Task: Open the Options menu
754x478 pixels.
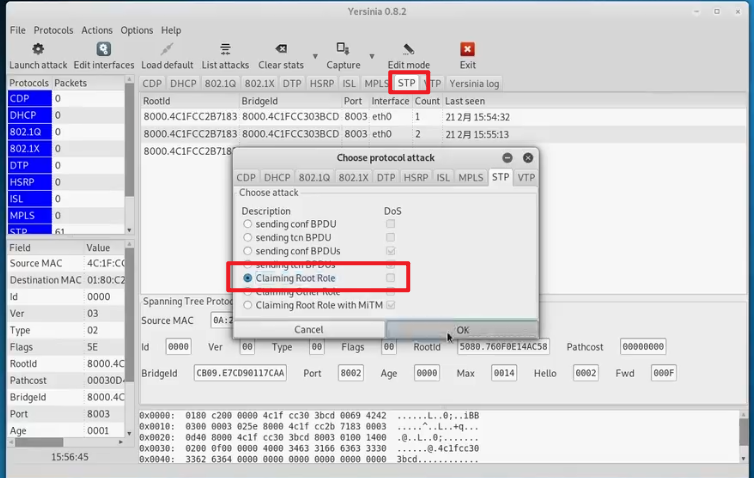Action: tap(137, 30)
